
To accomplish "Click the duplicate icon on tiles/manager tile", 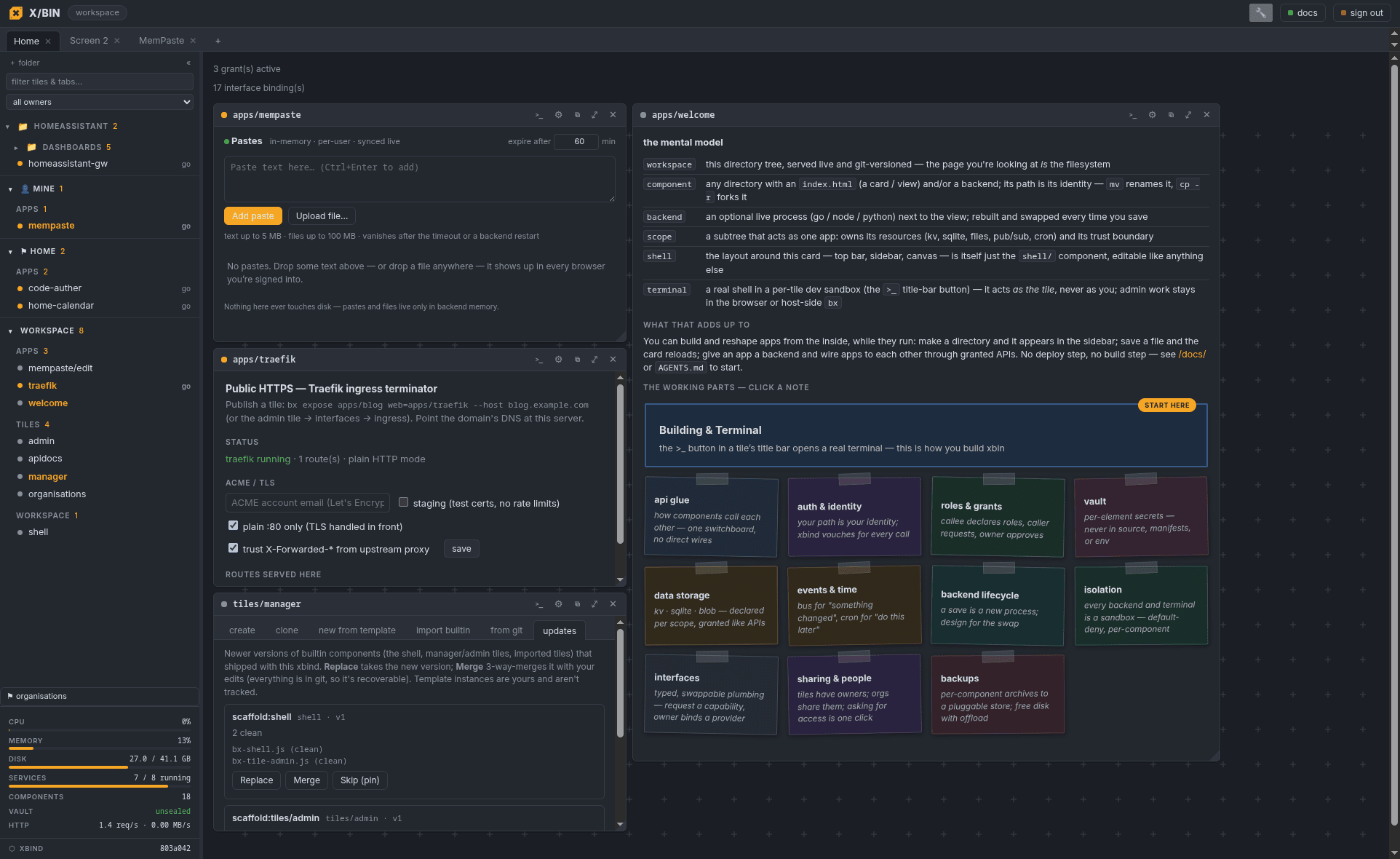I will tap(577, 604).
